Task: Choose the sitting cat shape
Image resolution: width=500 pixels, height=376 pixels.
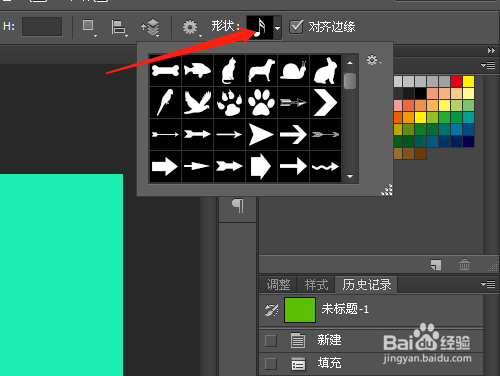Action: click(x=229, y=71)
